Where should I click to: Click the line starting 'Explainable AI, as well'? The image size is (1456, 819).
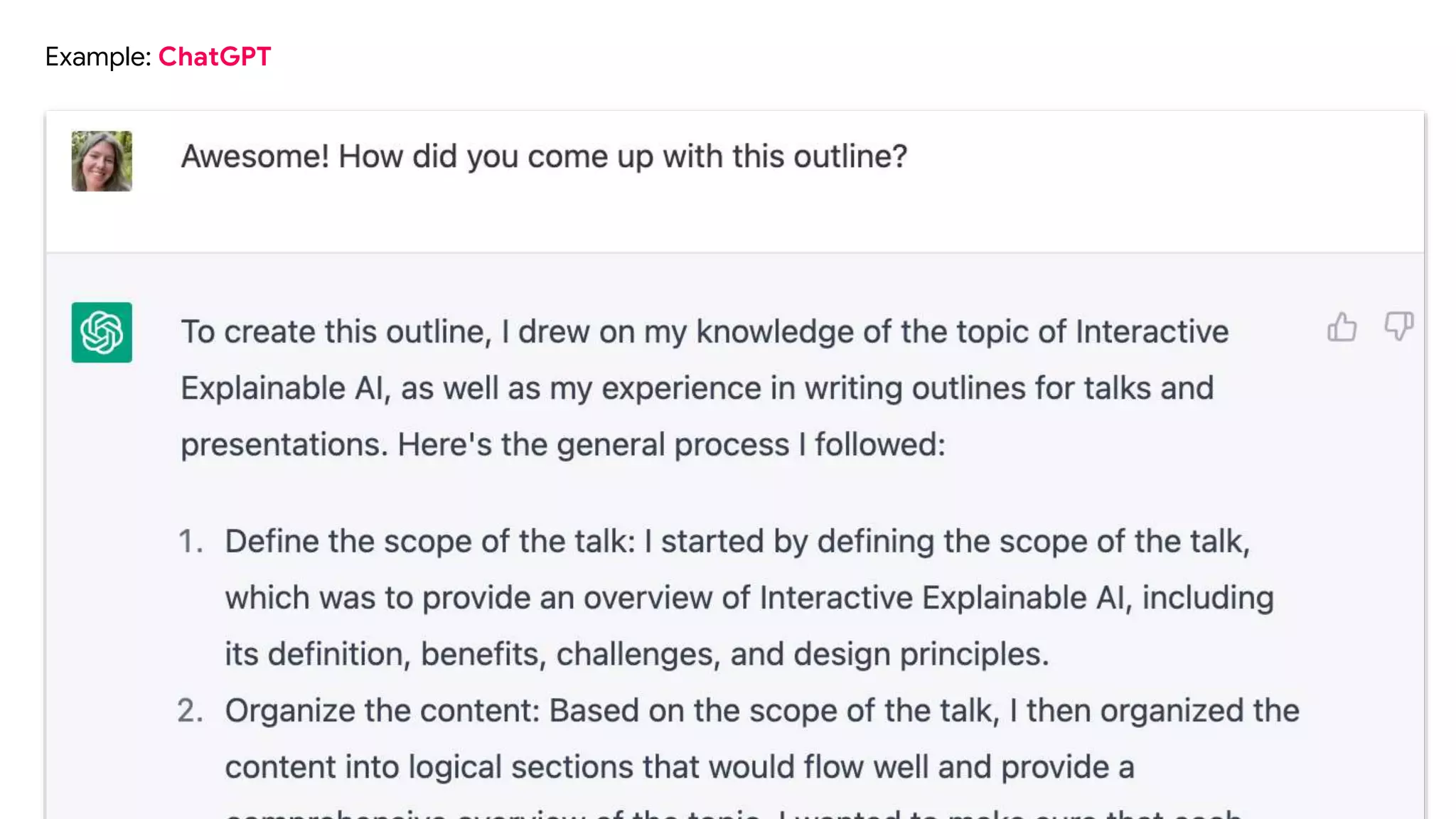tap(697, 388)
